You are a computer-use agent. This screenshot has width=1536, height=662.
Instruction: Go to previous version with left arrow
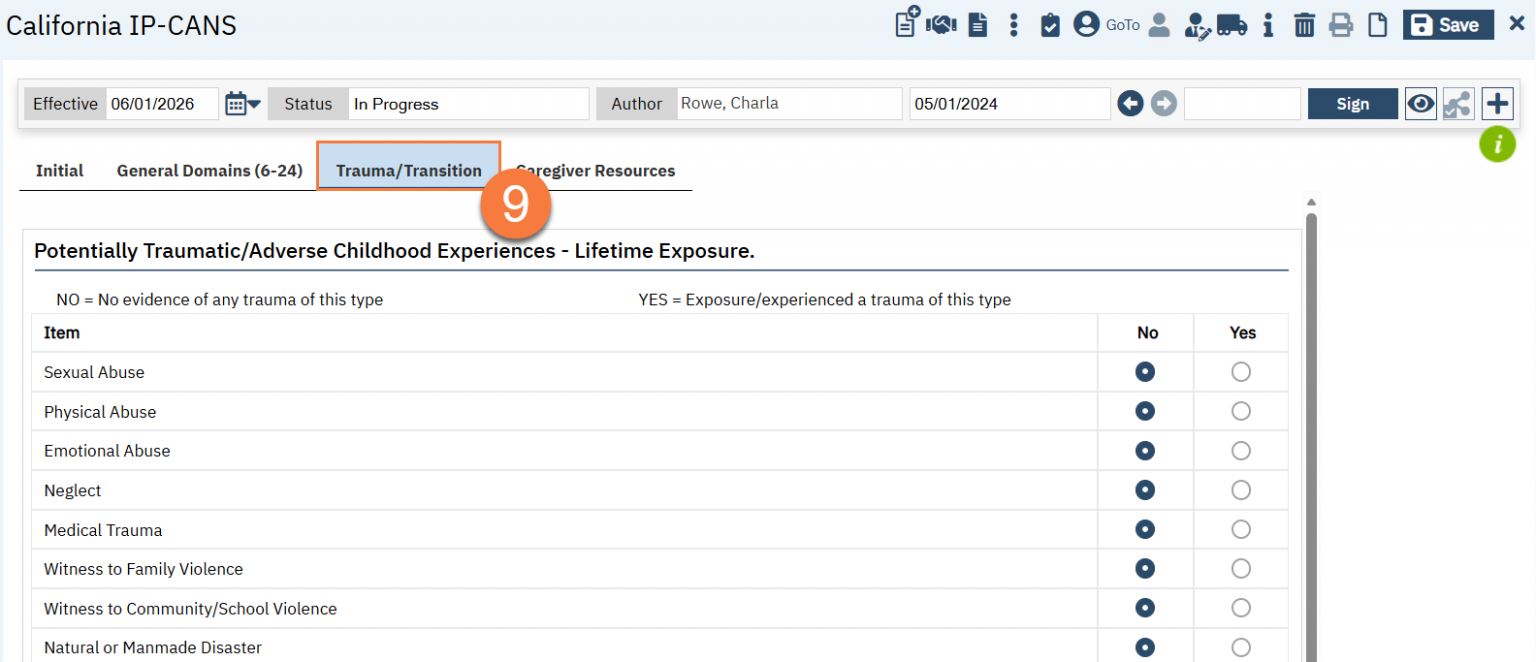click(x=1131, y=103)
